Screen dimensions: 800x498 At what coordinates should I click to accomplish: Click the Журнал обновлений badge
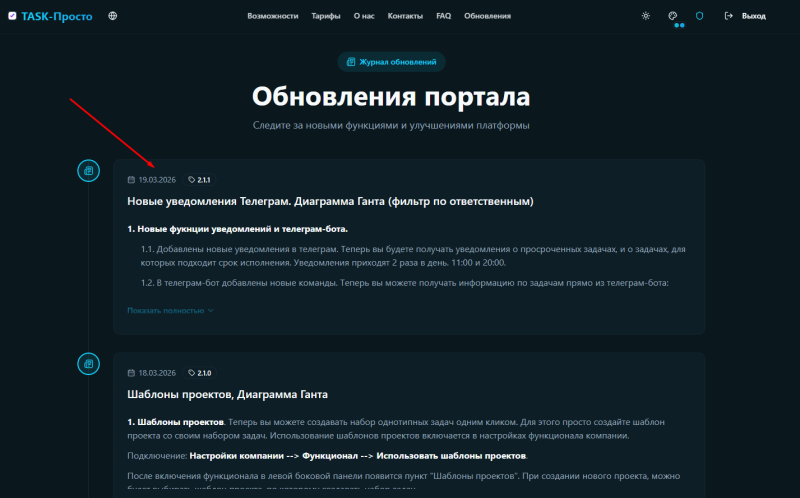click(391, 62)
